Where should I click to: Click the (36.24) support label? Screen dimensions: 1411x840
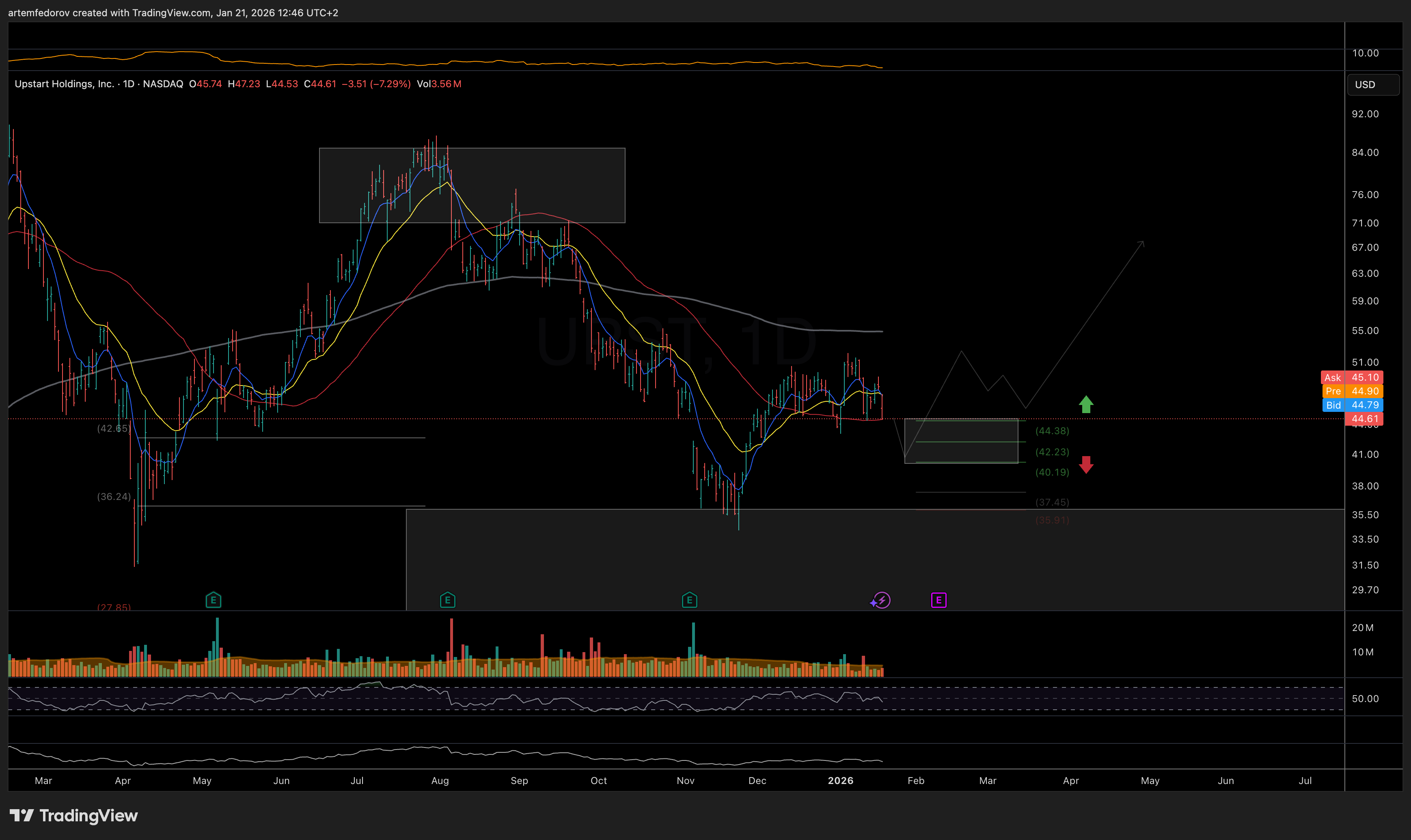114,496
